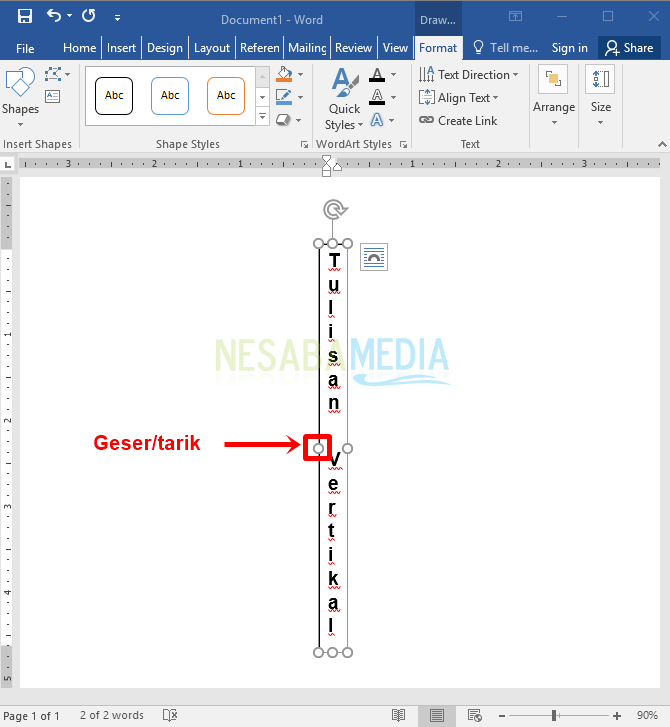This screenshot has height=727, width=670.
Task: Click the Sign in link
Action: pos(569,48)
